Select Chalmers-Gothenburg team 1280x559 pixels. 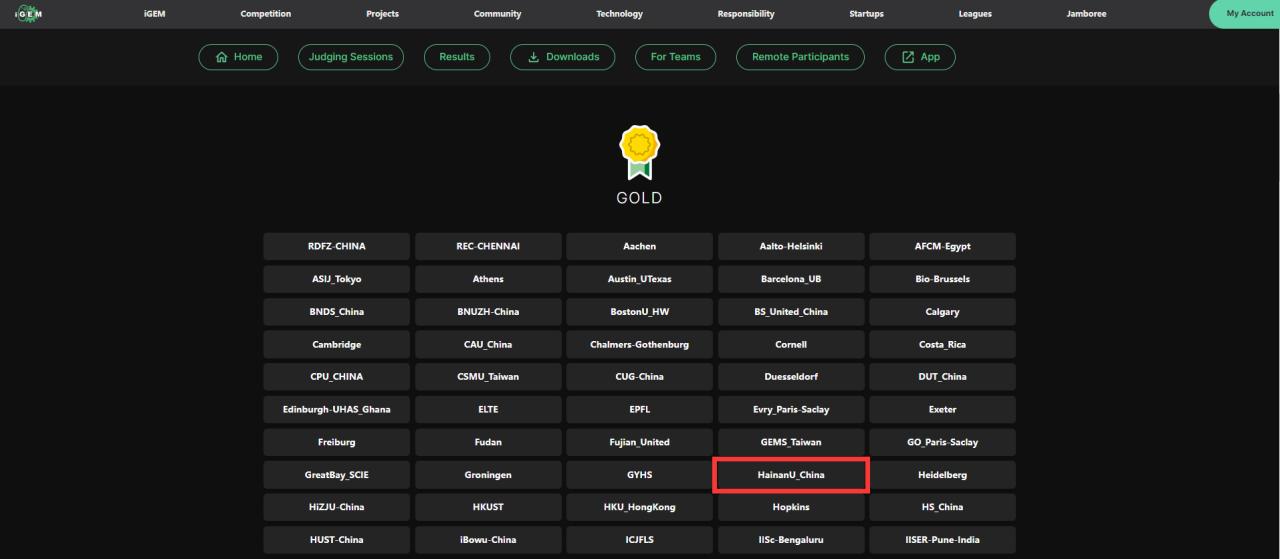pos(640,344)
